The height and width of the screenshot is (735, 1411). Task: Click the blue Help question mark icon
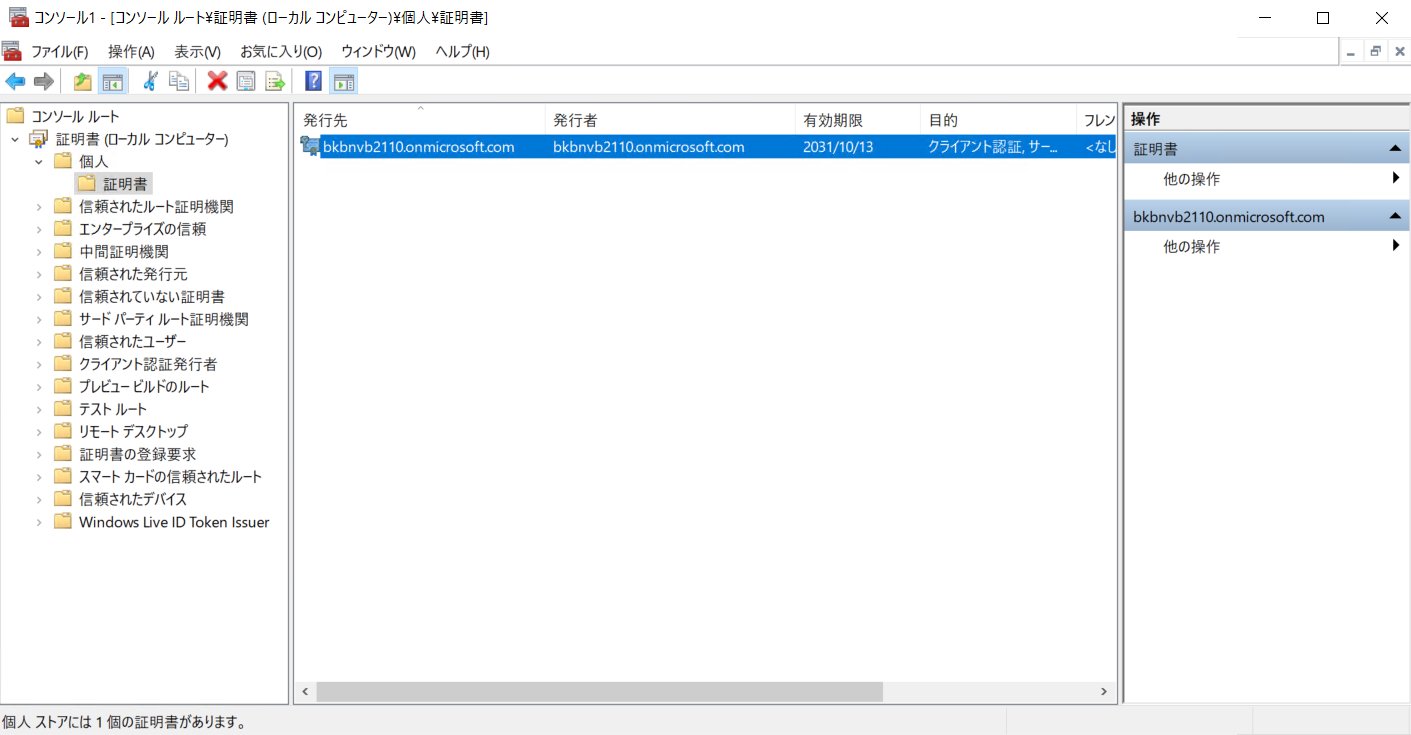(x=313, y=81)
